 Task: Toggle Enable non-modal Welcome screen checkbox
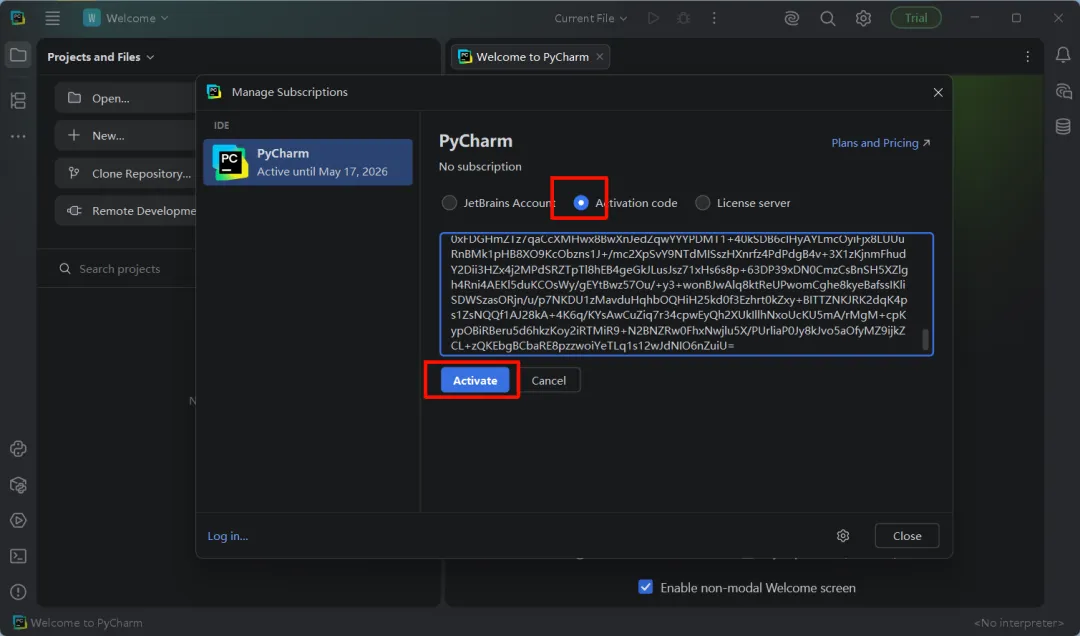pyautogui.click(x=645, y=587)
